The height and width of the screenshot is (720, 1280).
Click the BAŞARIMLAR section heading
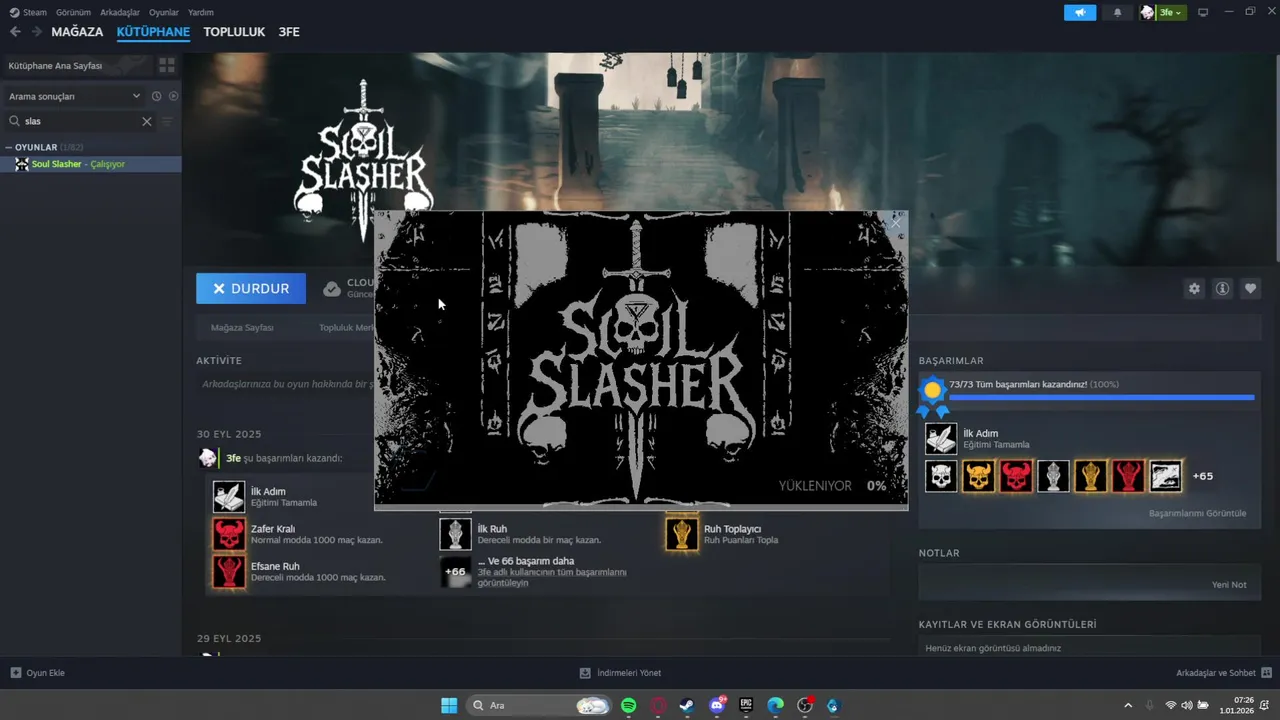[951, 360]
